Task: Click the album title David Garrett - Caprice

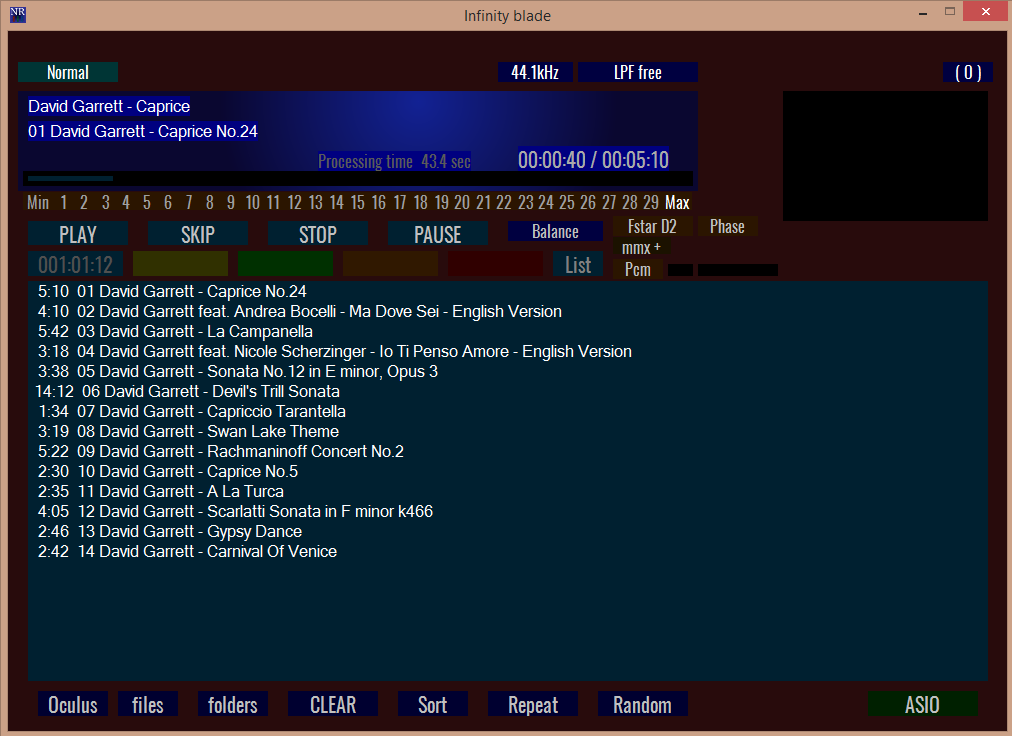Action: (x=109, y=106)
